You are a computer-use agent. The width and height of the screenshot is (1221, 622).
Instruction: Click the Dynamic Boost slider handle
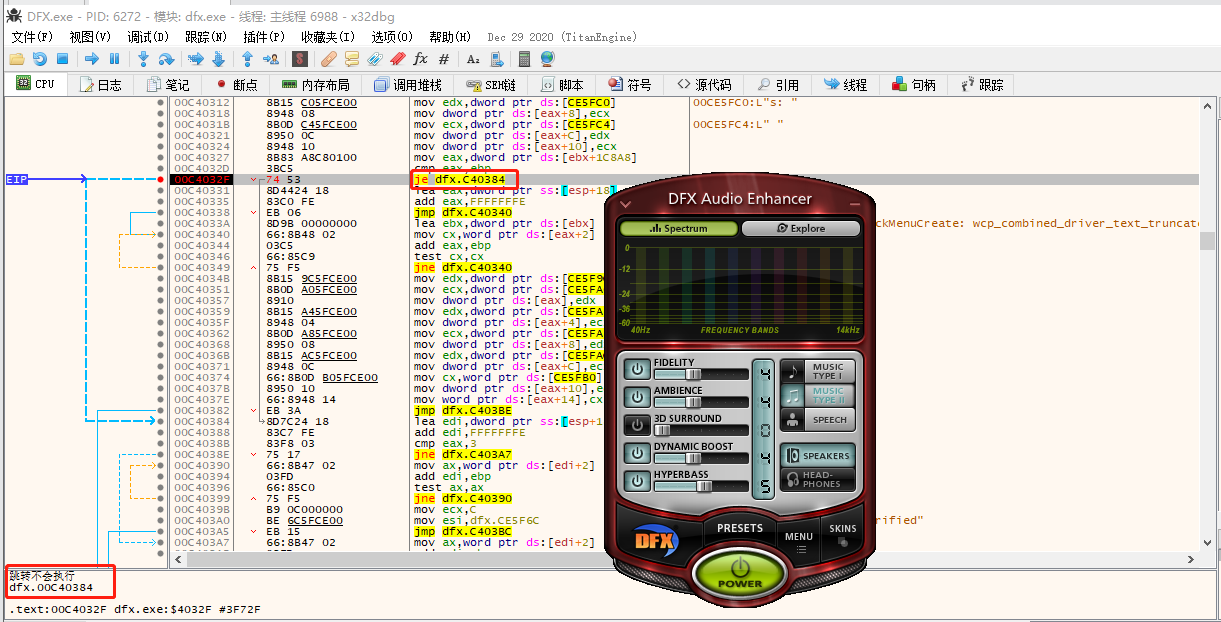[x=691, y=458]
